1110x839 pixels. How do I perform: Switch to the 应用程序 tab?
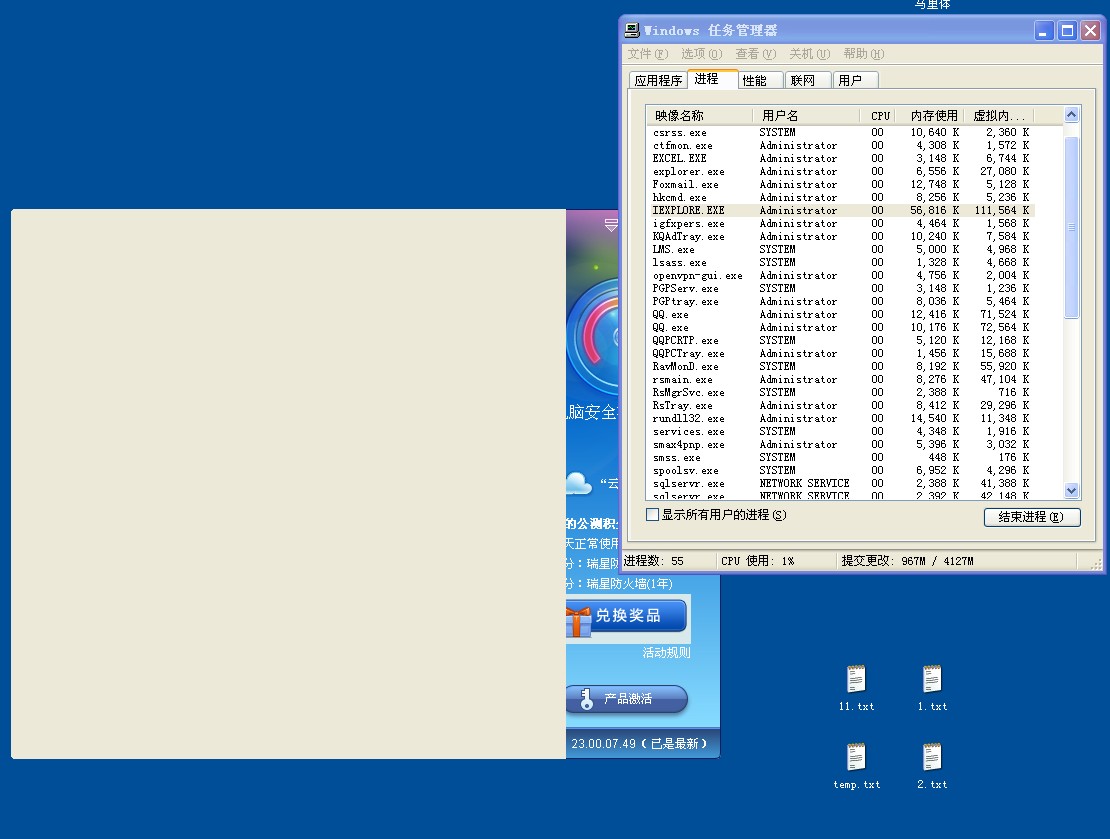(x=658, y=80)
